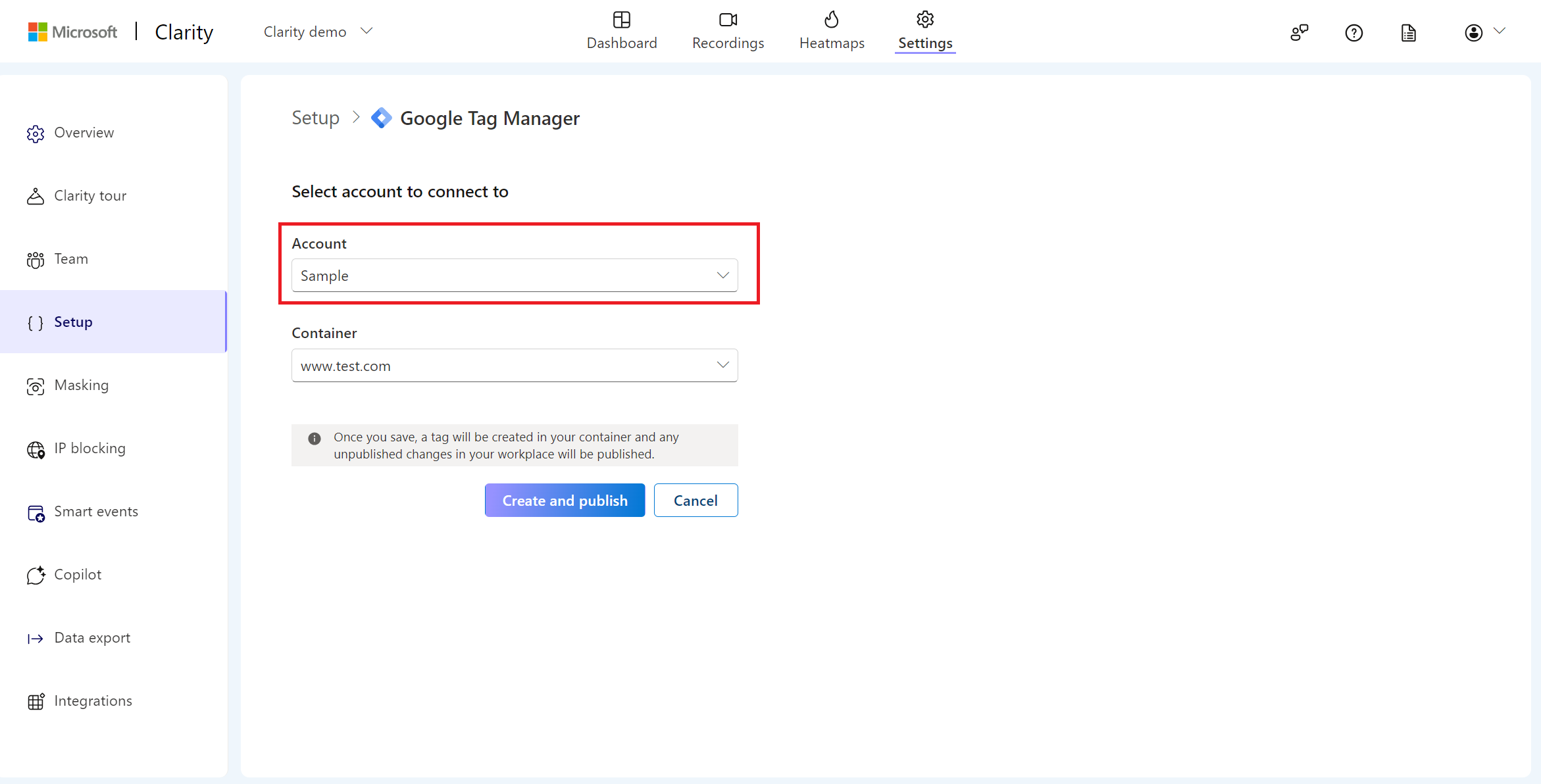Open Smart events in the sidebar
The height and width of the screenshot is (784, 1541).
coord(114,512)
